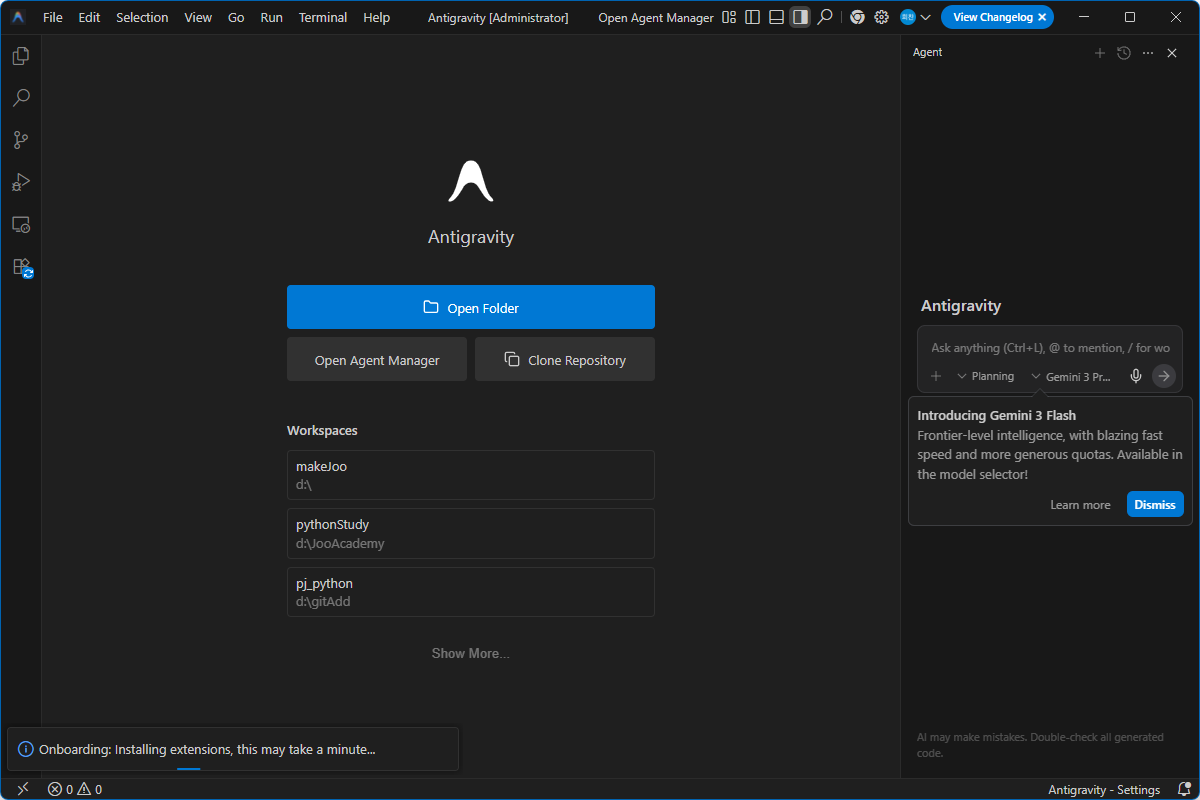Open the Planning mode dropdown
The image size is (1200, 800).
coord(986,376)
